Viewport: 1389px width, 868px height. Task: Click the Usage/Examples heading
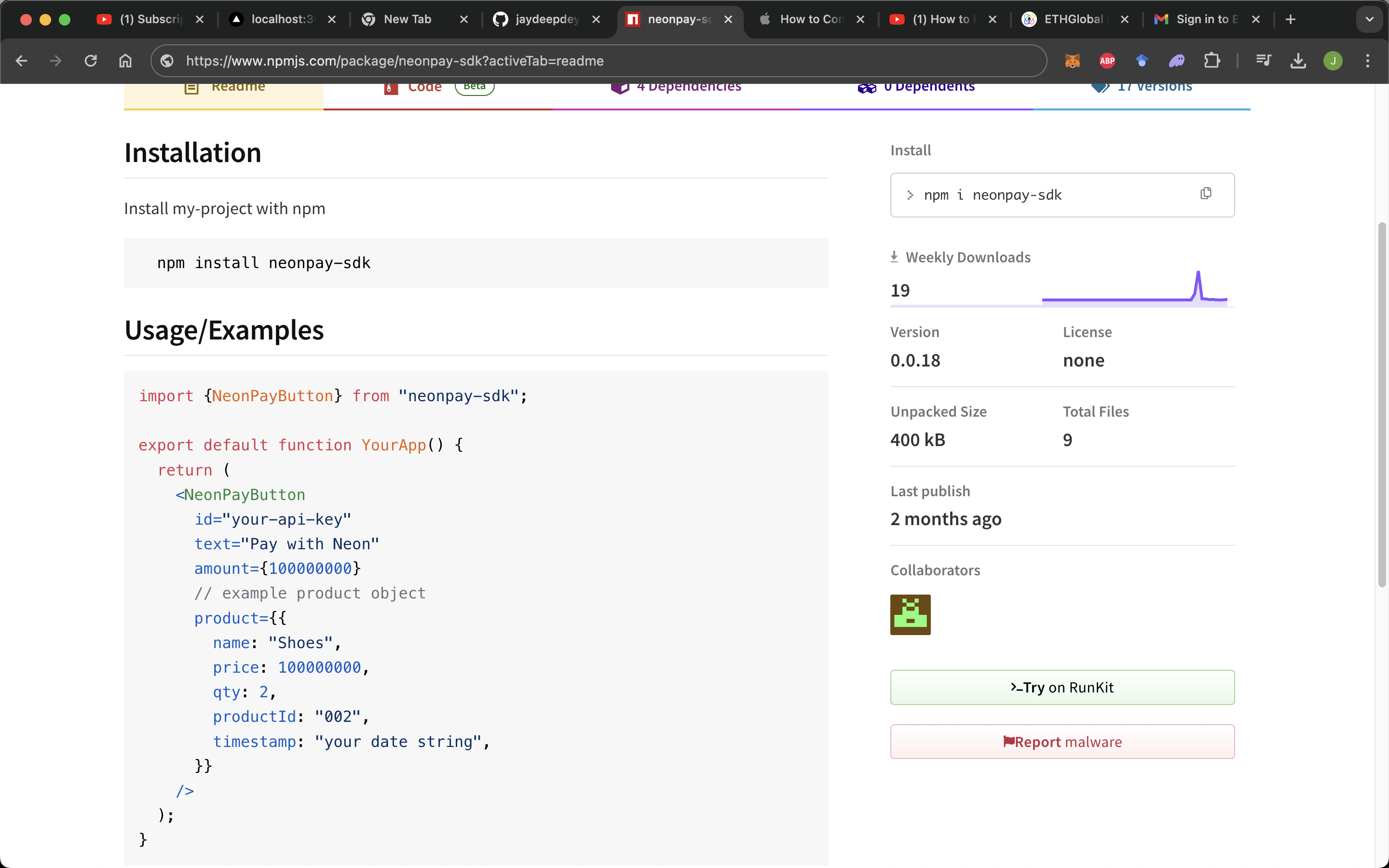[224, 330]
